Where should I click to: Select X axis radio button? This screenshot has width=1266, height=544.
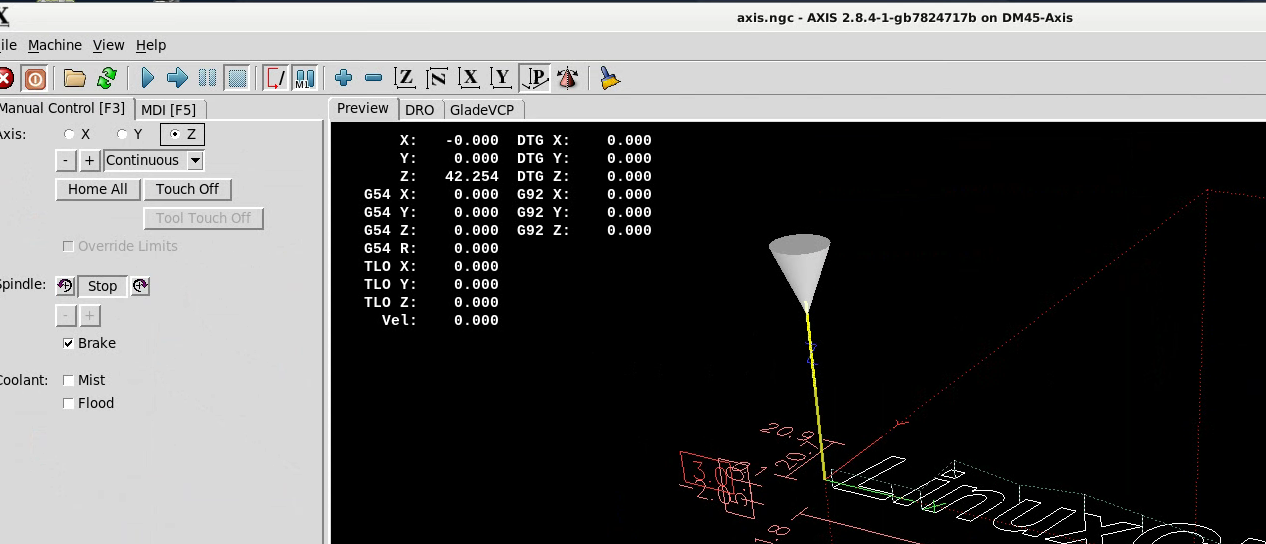tap(69, 134)
